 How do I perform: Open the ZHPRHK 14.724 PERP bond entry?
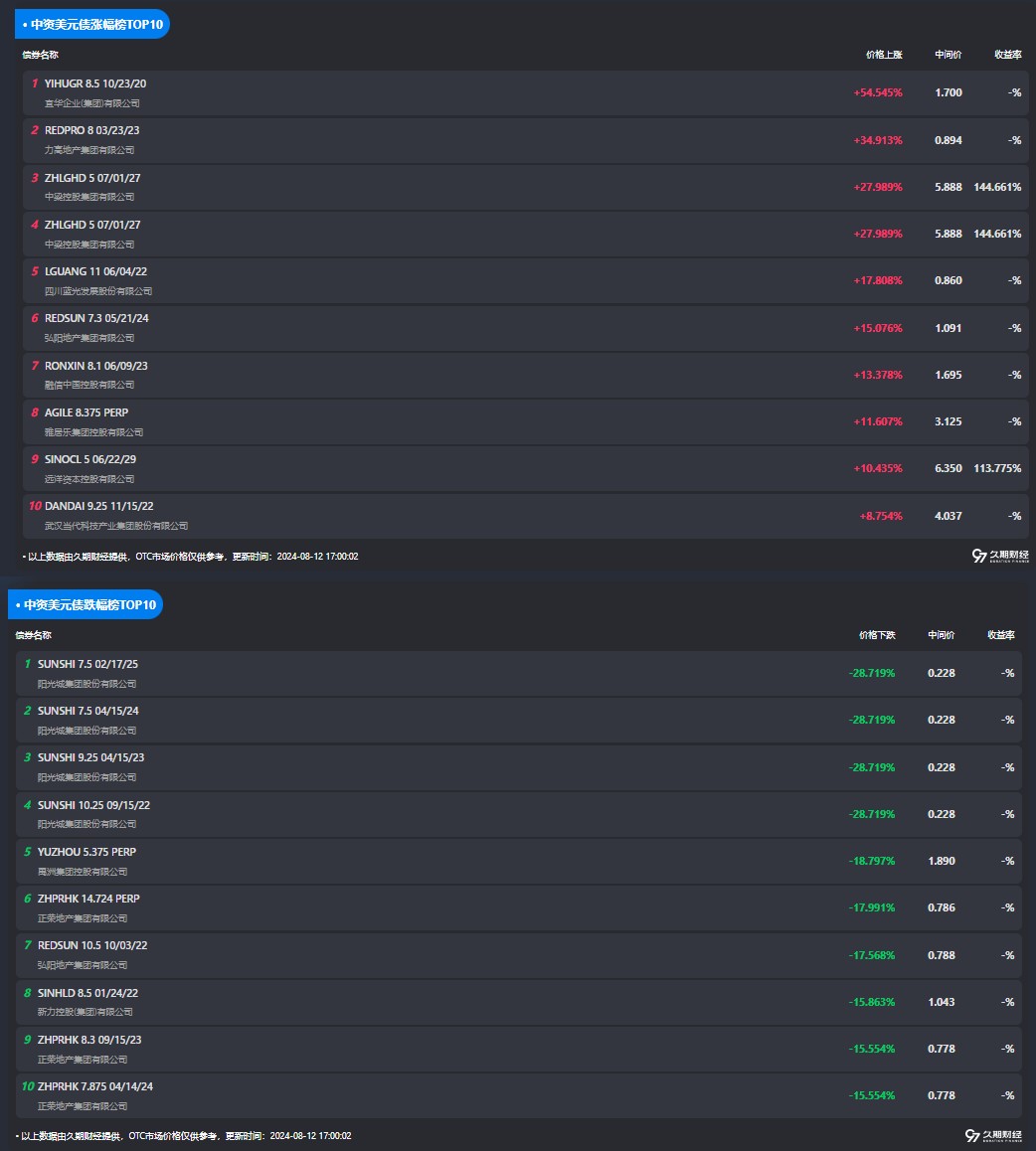[88, 899]
